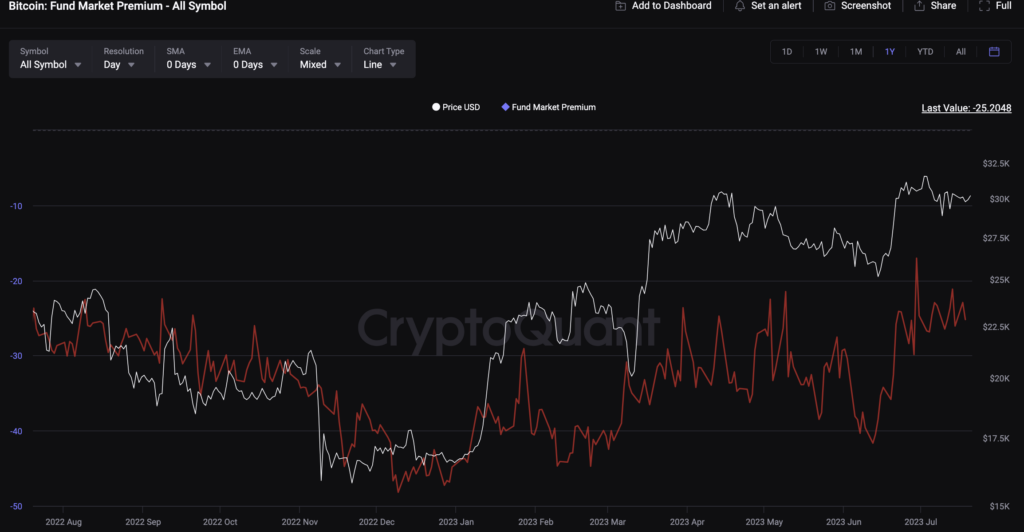
Task: Open the SMA 0 Days dropdown
Action: [x=189, y=65]
